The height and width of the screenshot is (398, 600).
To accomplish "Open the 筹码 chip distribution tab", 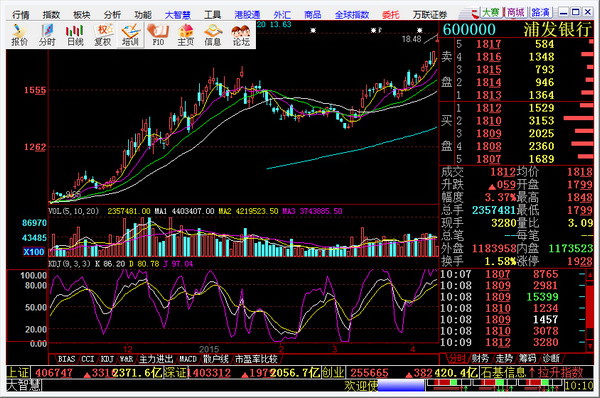I will click(x=527, y=359).
